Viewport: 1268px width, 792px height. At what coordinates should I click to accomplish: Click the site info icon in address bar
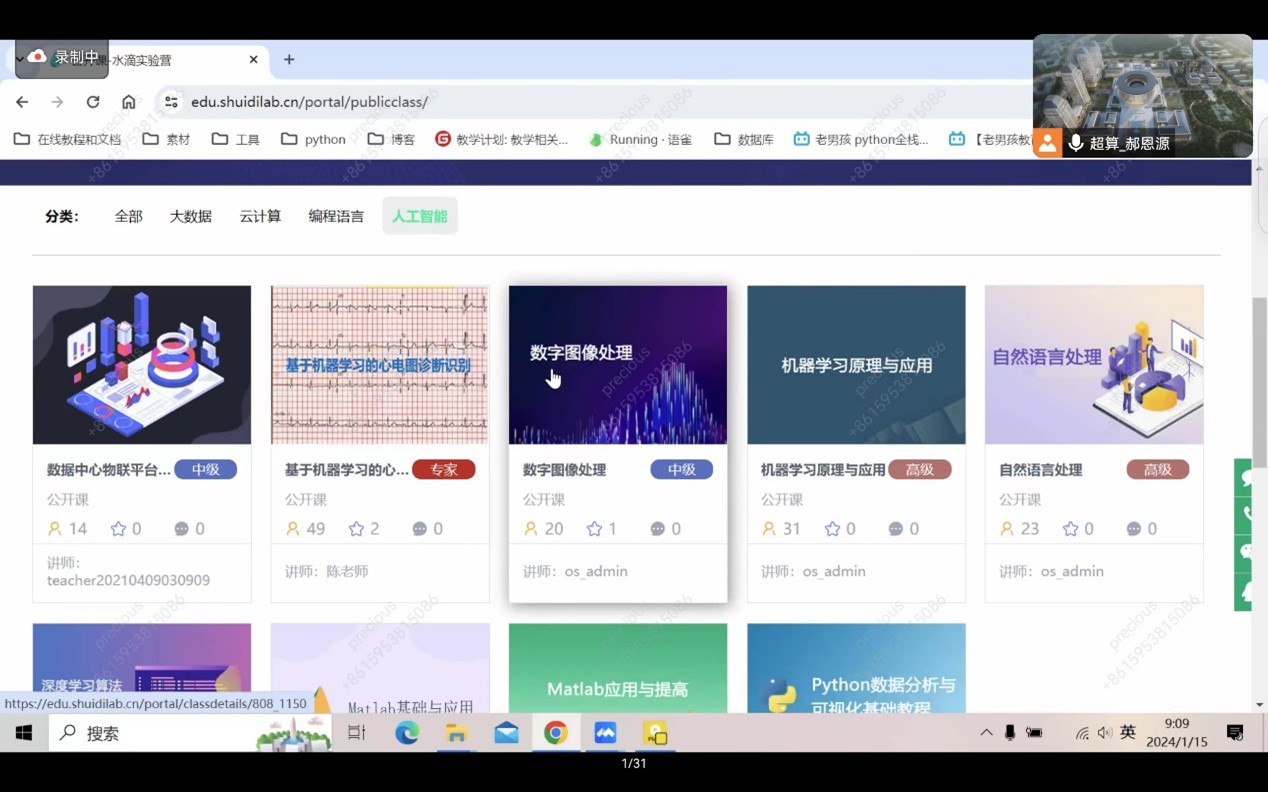coord(171,102)
